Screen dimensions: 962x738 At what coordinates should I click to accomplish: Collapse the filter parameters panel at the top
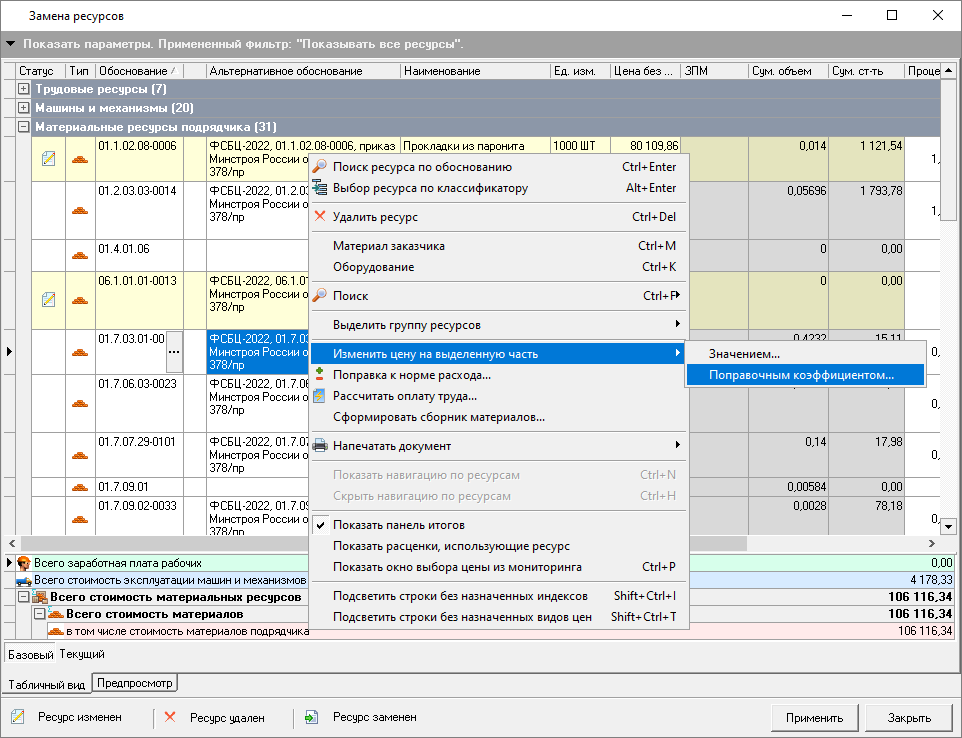click(x=11, y=43)
